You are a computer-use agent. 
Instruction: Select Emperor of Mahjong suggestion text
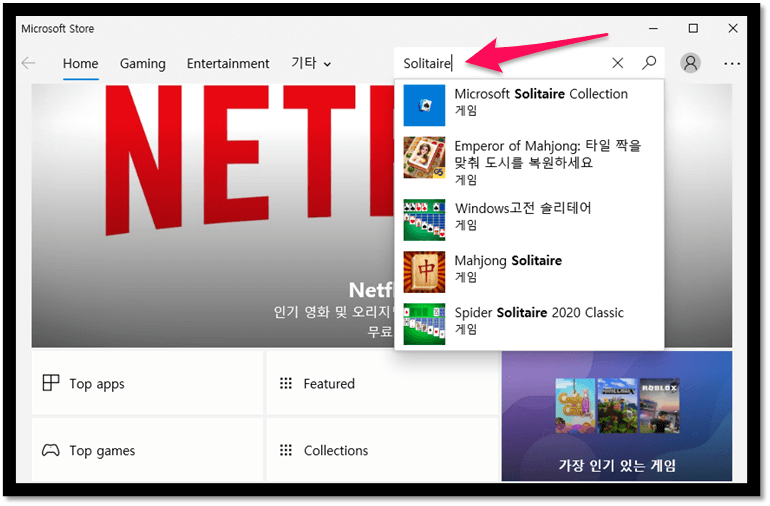coord(548,154)
